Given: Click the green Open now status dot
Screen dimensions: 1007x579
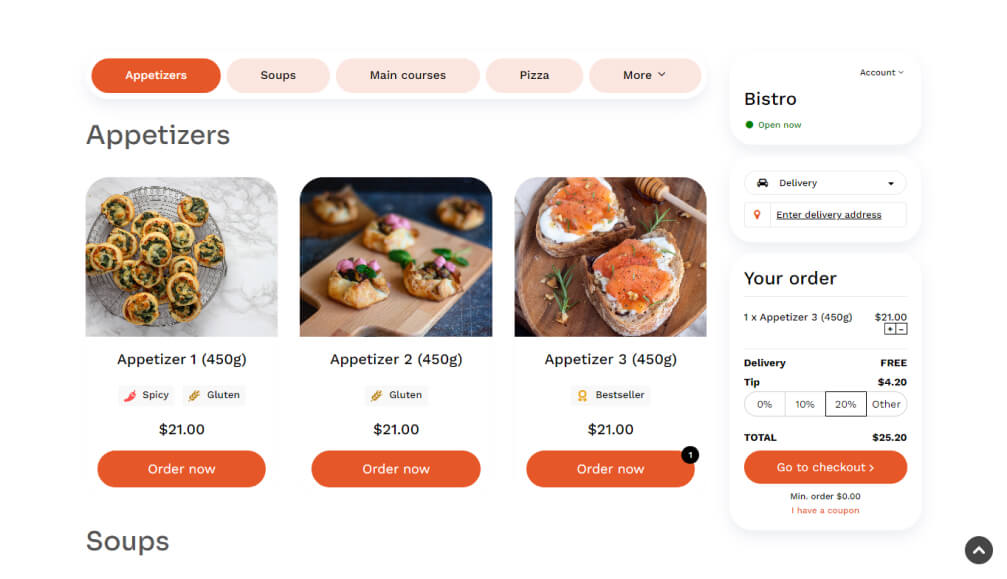Looking at the screenshot, I should click(x=749, y=124).
